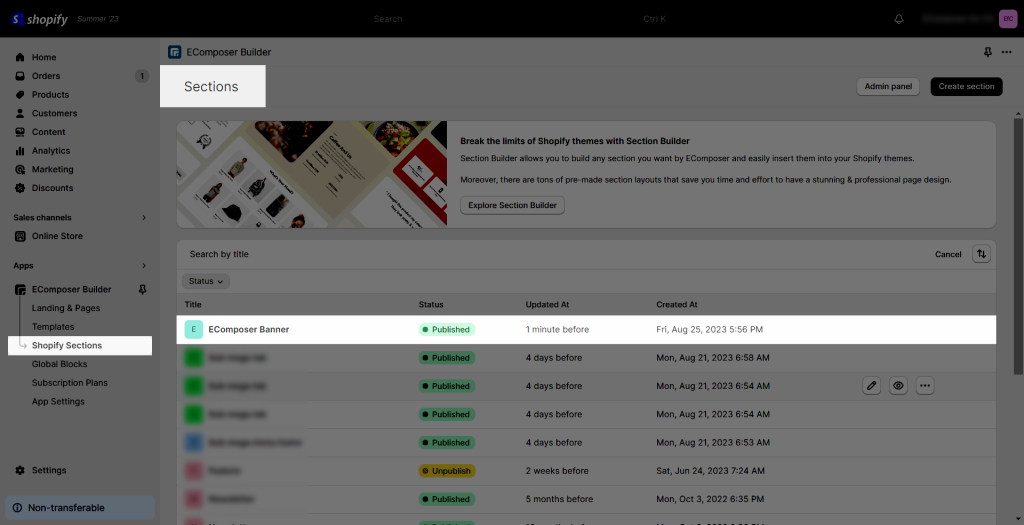1024x525 pixels.
Task: Click the Created At column header
Action: coord(677,304)
